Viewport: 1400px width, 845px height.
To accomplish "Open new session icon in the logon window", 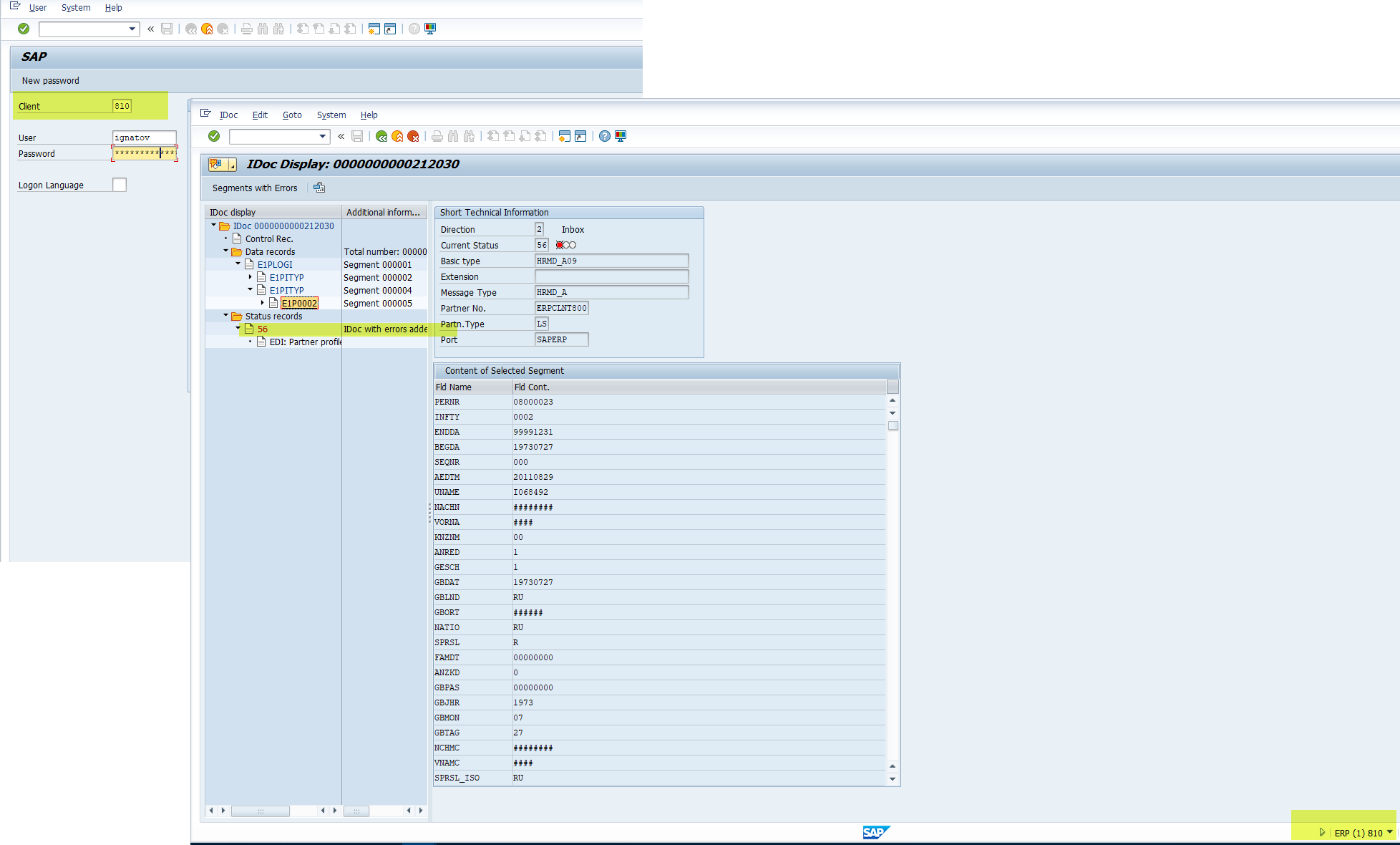I will pos(374,29).
